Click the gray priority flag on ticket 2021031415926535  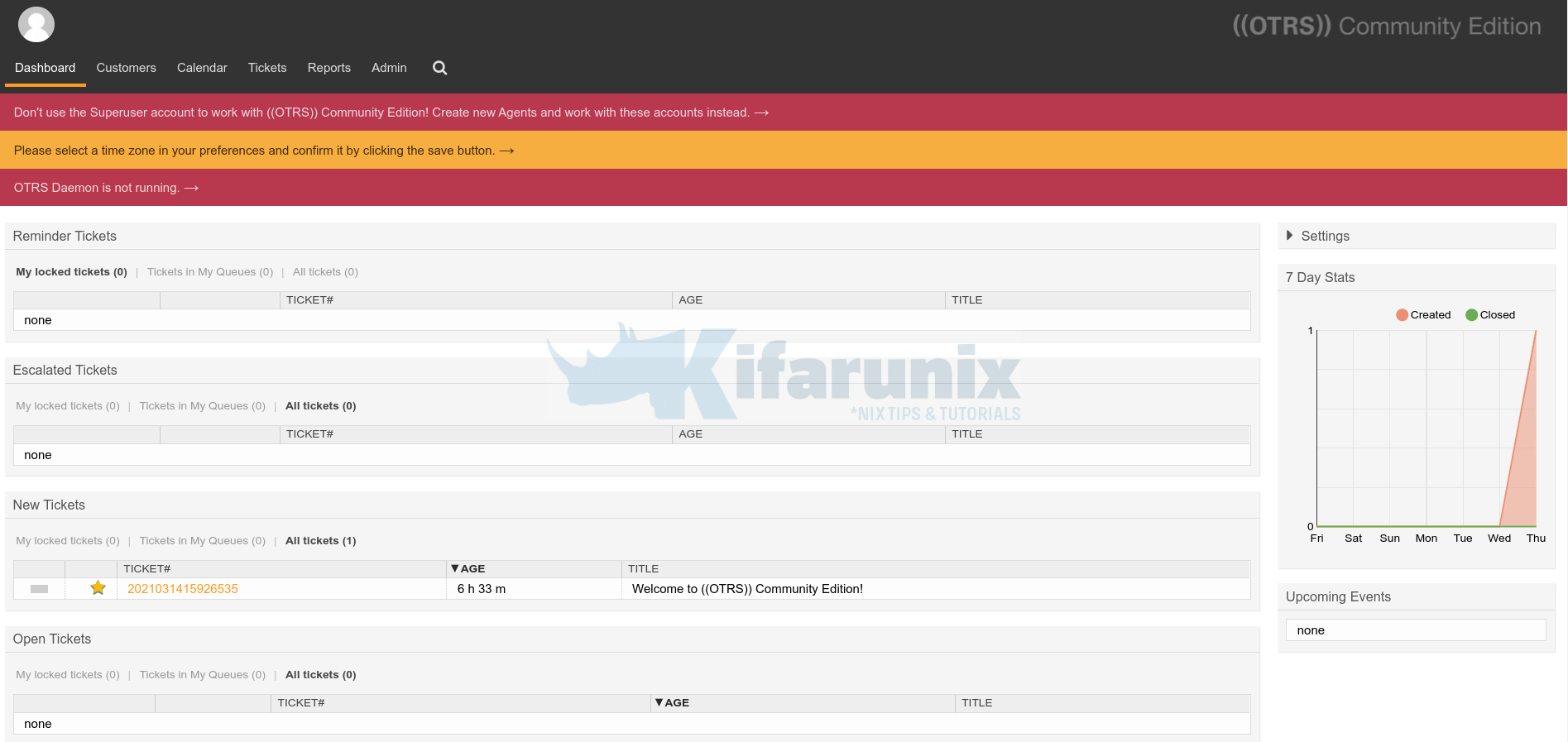pyautogui.click(x=39, y=589)
